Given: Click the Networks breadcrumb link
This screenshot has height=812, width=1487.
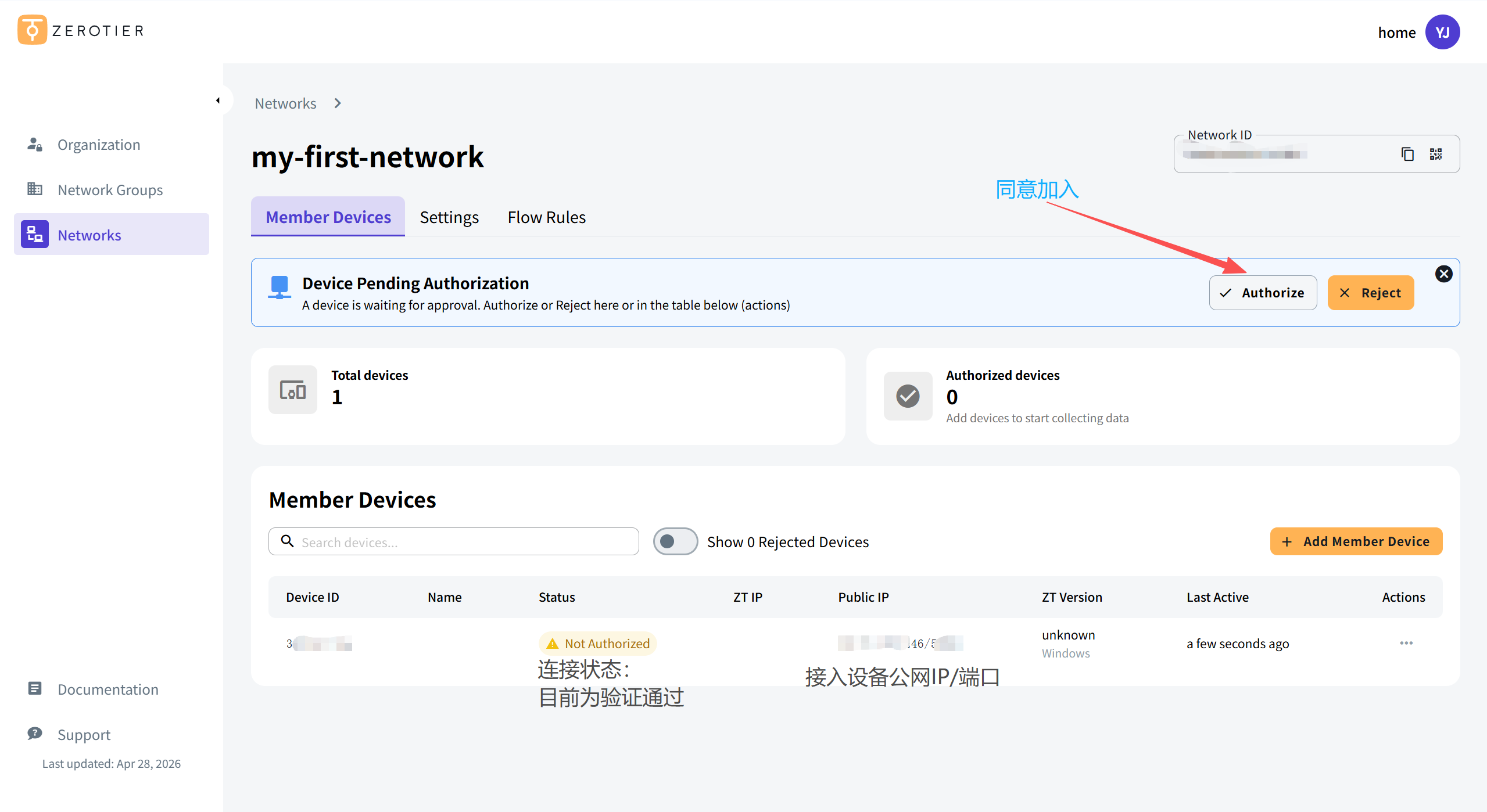Looking at the screenshot, I should click(285, 103).
